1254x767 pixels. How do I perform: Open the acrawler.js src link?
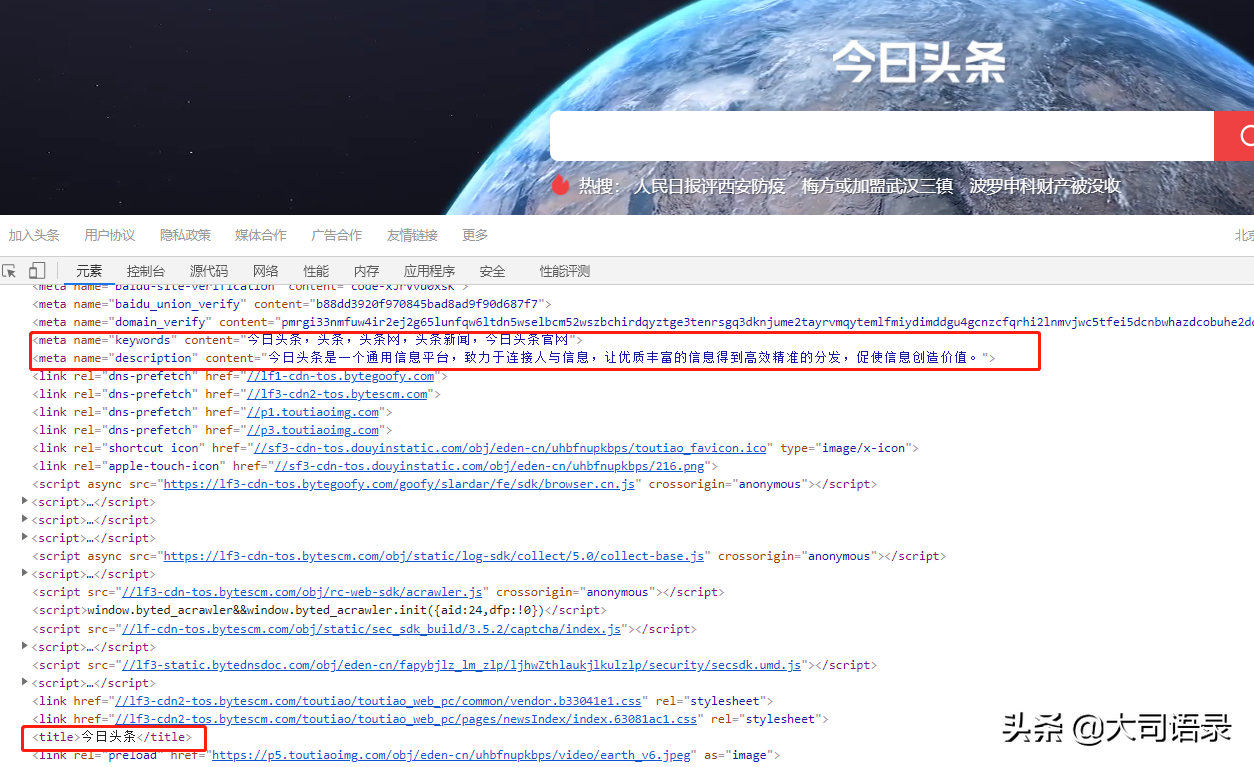[302, 592]
